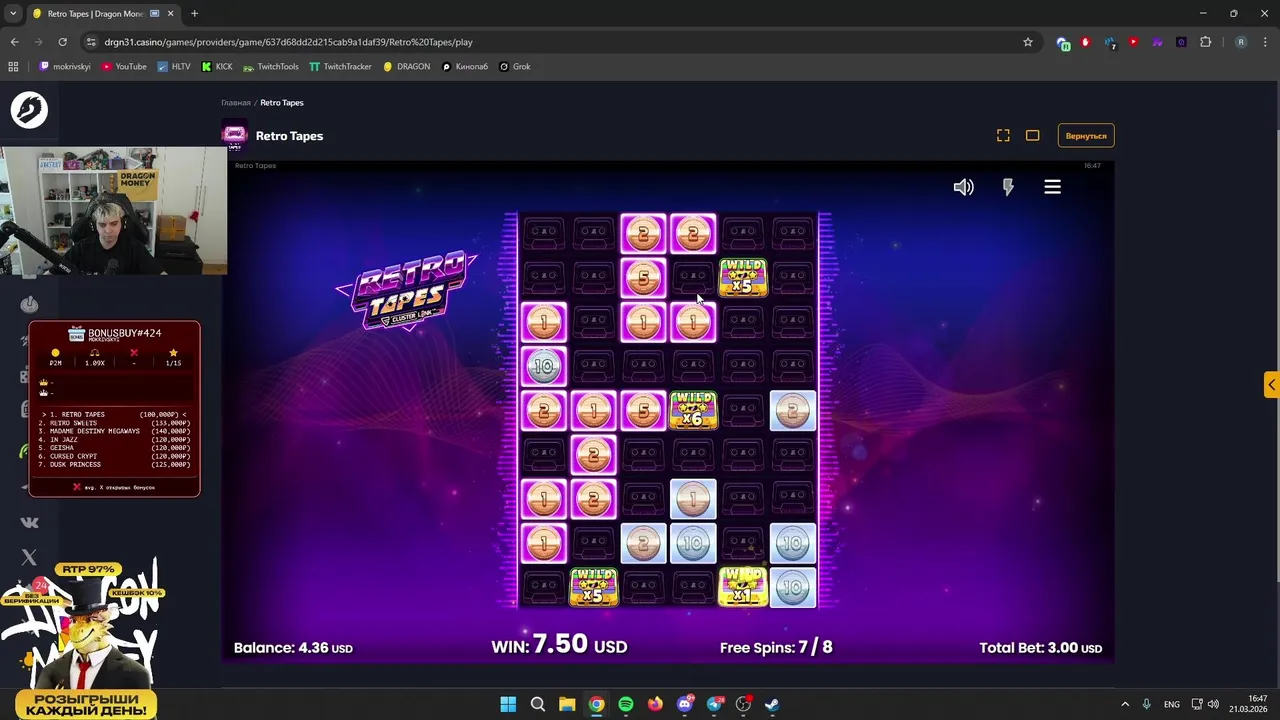Open Discord from the taskbar
The width and height of the screenshot is (1280, 720).
(x=685, y=704)
